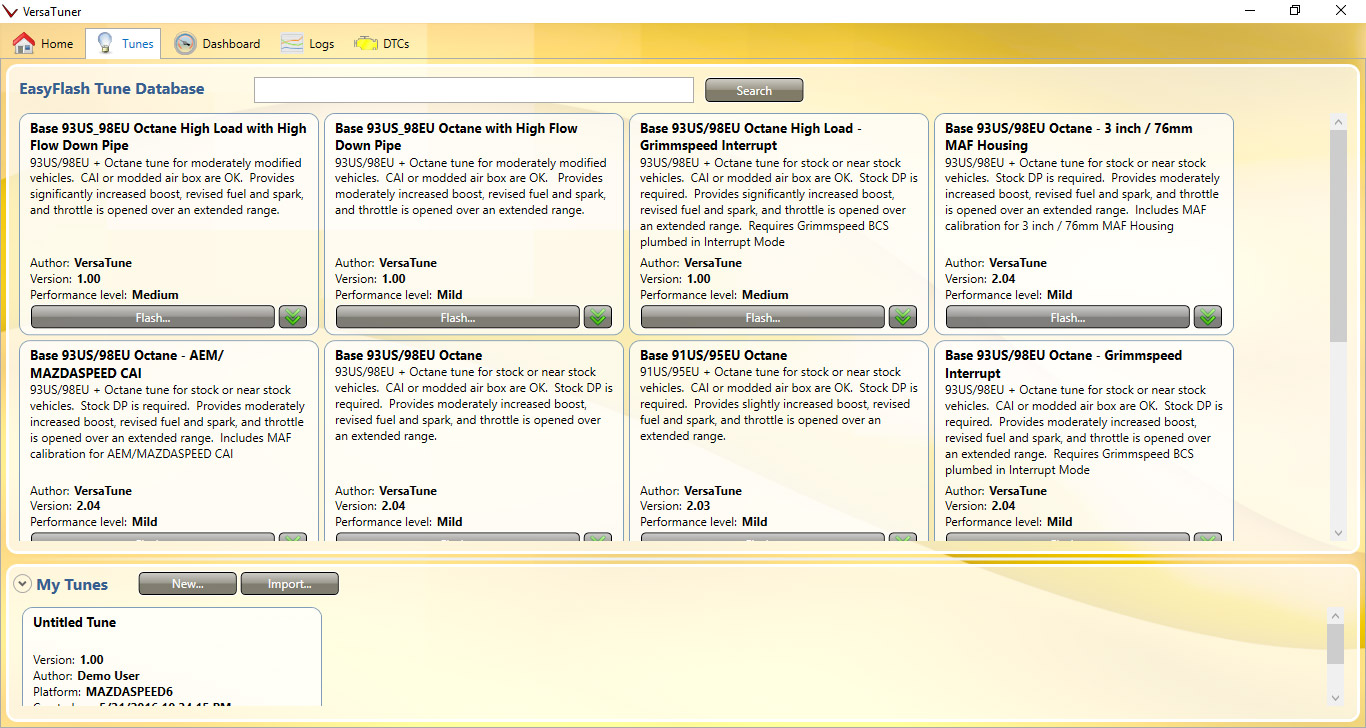Click the Tunes lightbulb icon
The width and height of the screenshot is (1366, 728).
104,43
